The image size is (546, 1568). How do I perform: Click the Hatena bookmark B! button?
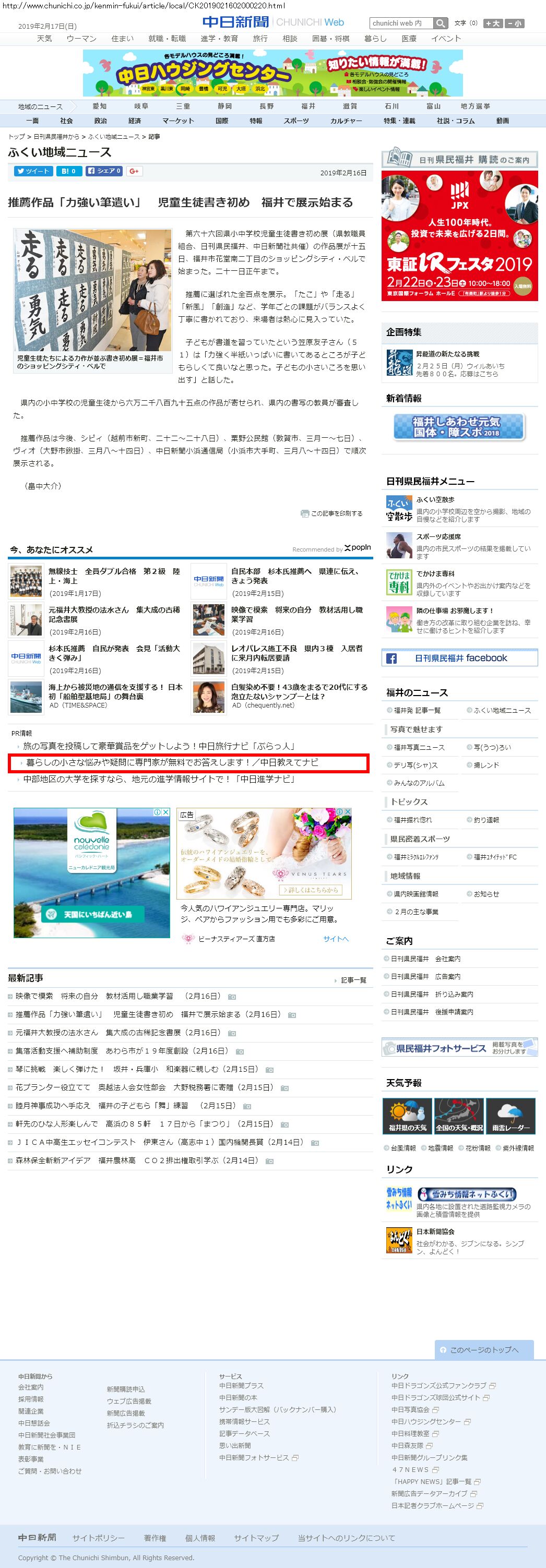coord(69,171)
